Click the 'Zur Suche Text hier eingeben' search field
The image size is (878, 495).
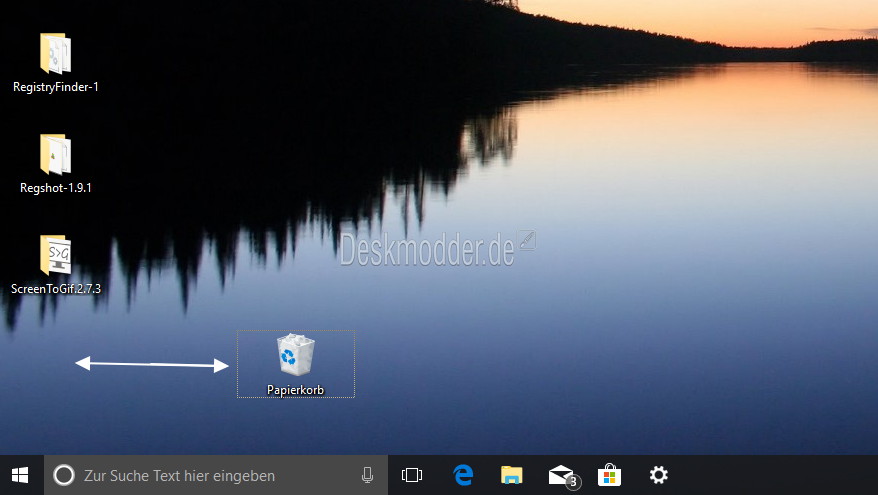pos(216,475)
